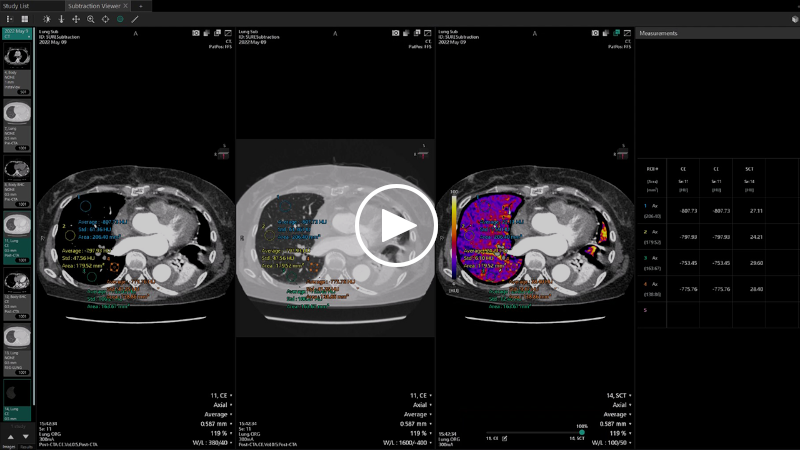Open '11, CE' series dropdown in middle viewport

click(x=421, y=395)
